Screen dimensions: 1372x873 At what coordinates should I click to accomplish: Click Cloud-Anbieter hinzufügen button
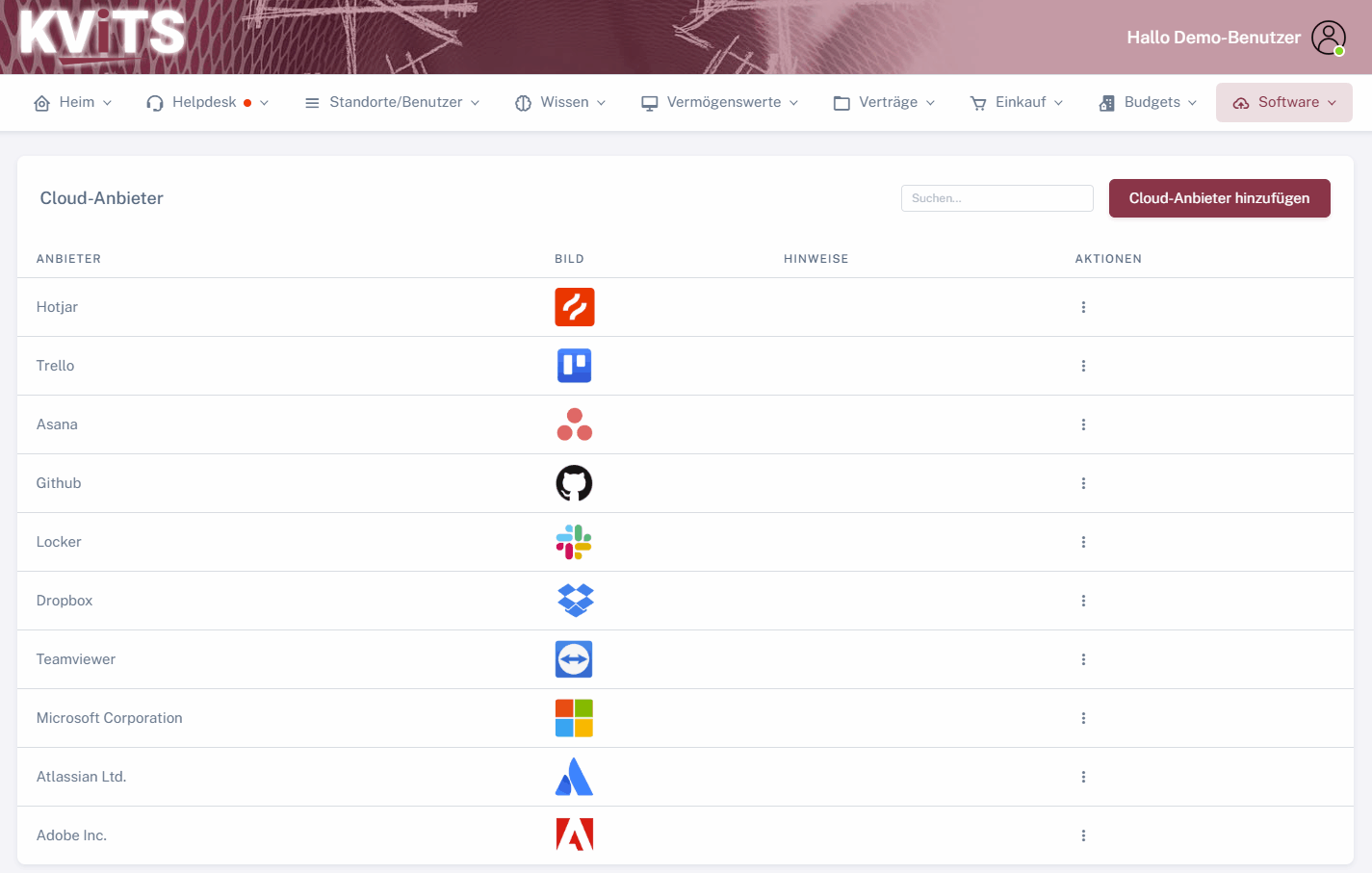(x=1220, y=198)
